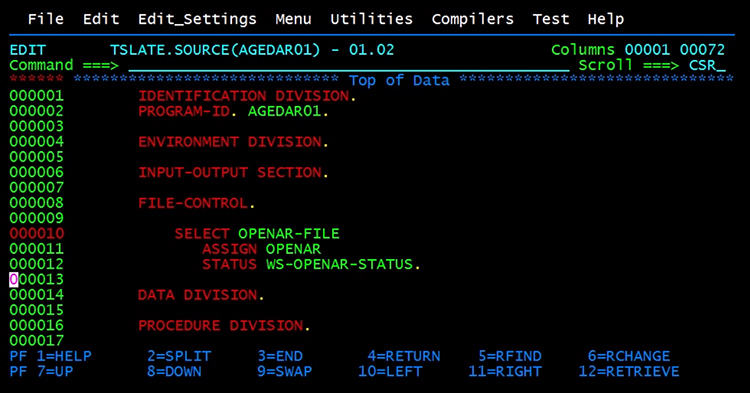
Task: Click the 3=END function key label
Action: pos(280,356)
